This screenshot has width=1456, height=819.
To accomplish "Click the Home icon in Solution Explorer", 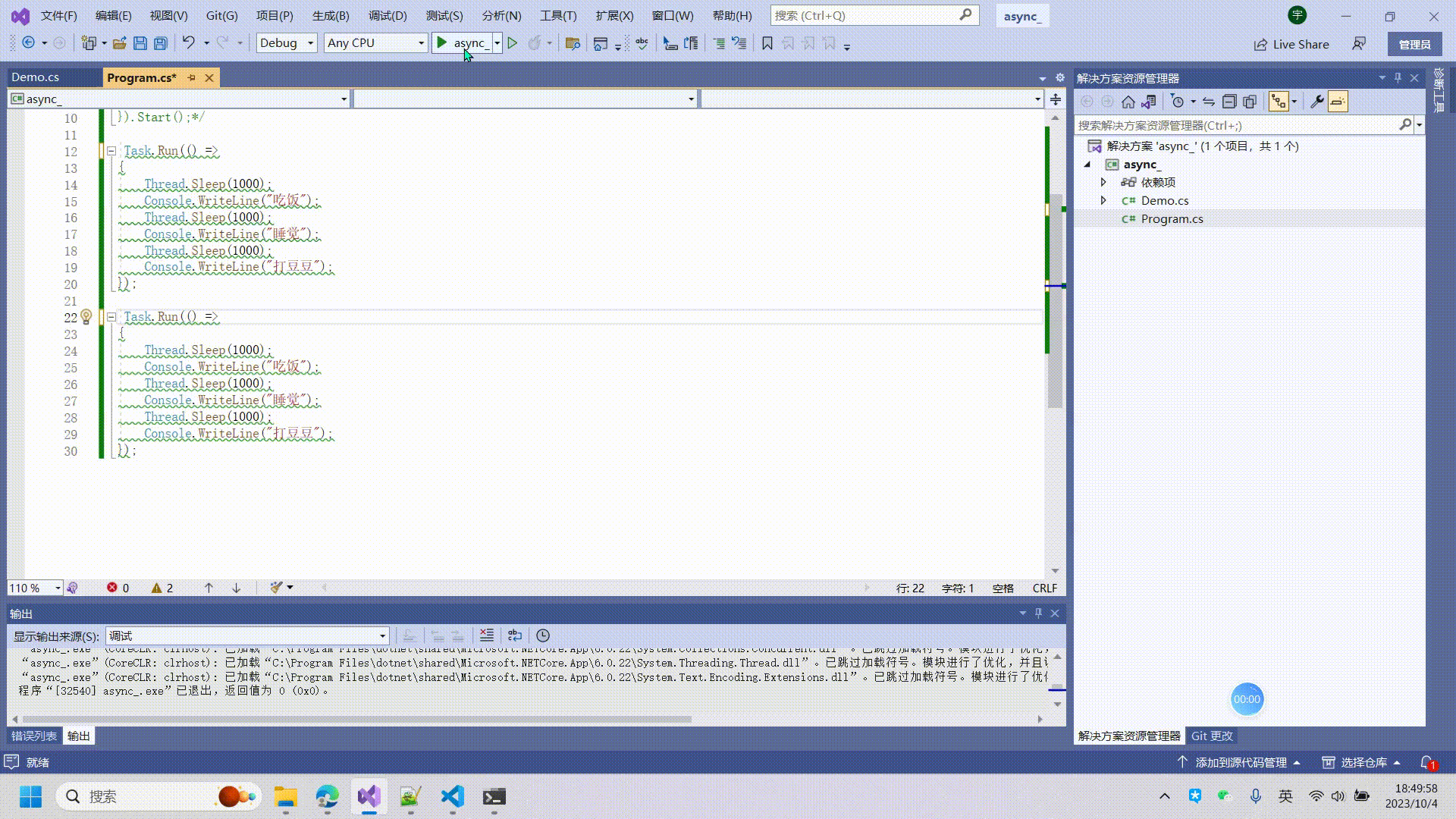I will [1128, 102].
